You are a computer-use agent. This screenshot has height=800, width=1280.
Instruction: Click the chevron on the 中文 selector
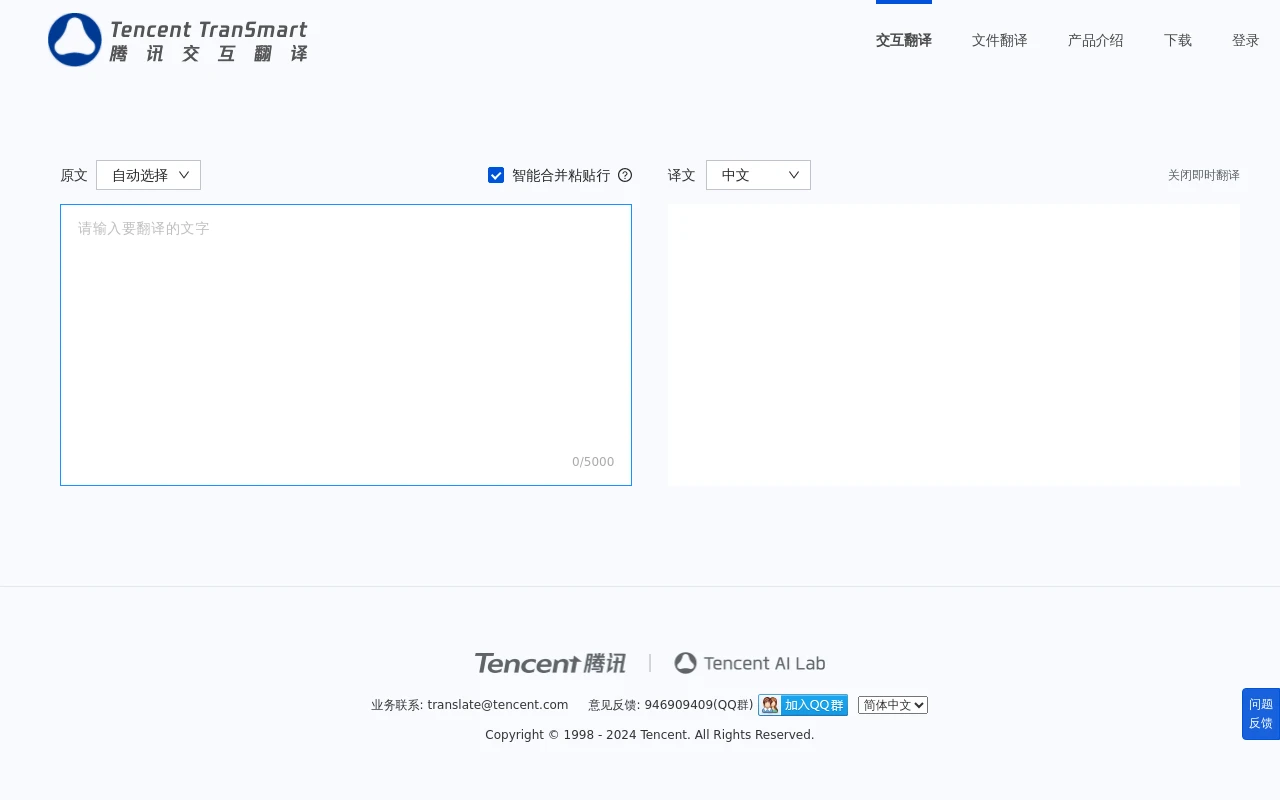tap(793, 174)
